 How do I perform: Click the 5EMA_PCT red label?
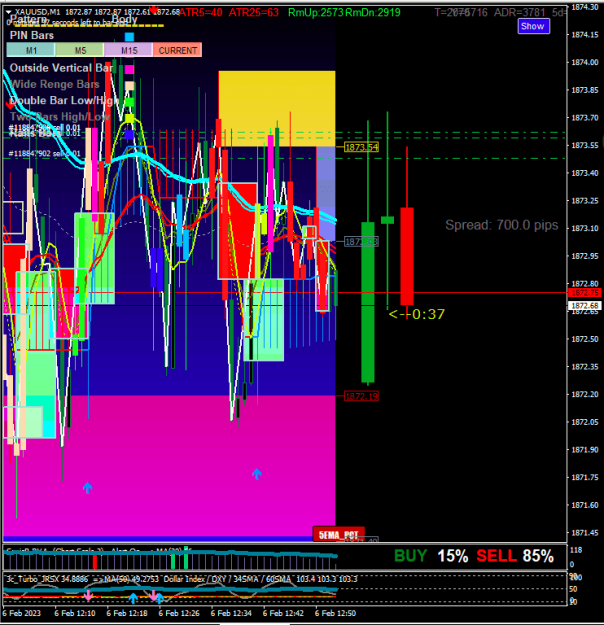pos(338,535)
